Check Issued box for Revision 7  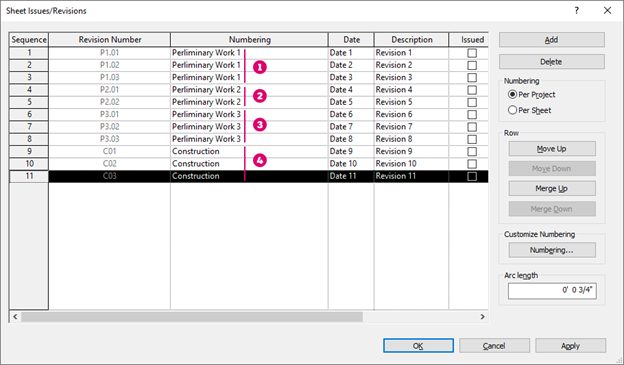click(472, 127)
